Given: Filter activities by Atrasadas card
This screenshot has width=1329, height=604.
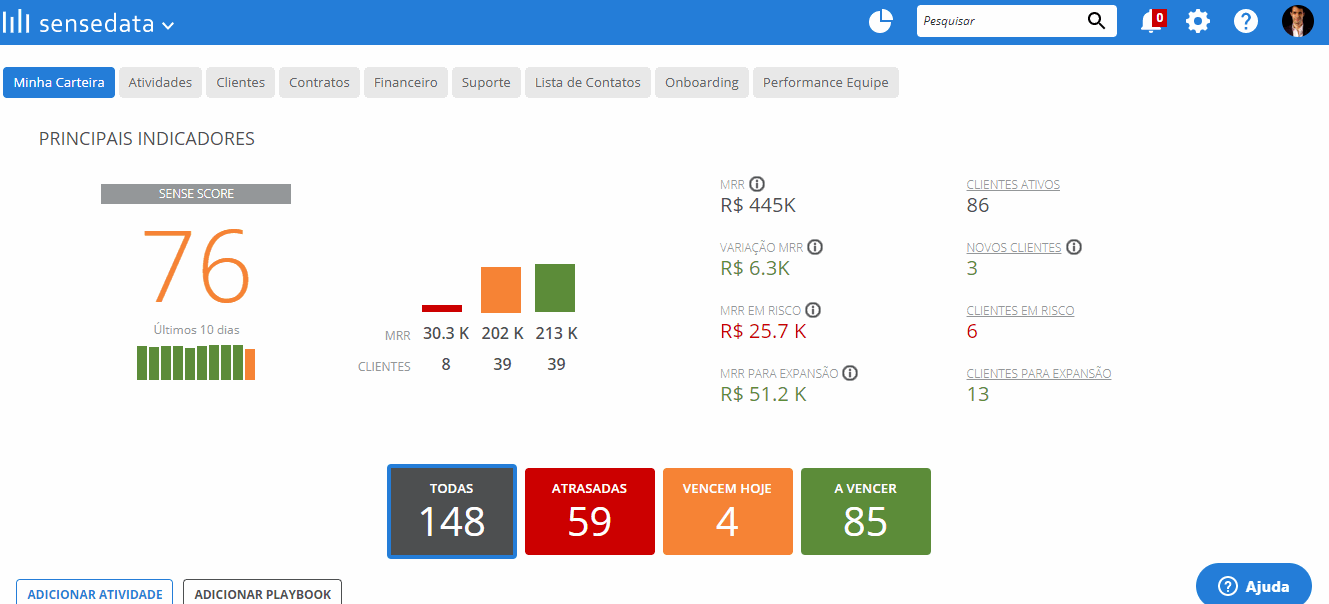Looking at the screenshot, I should (x=590, y=511).
